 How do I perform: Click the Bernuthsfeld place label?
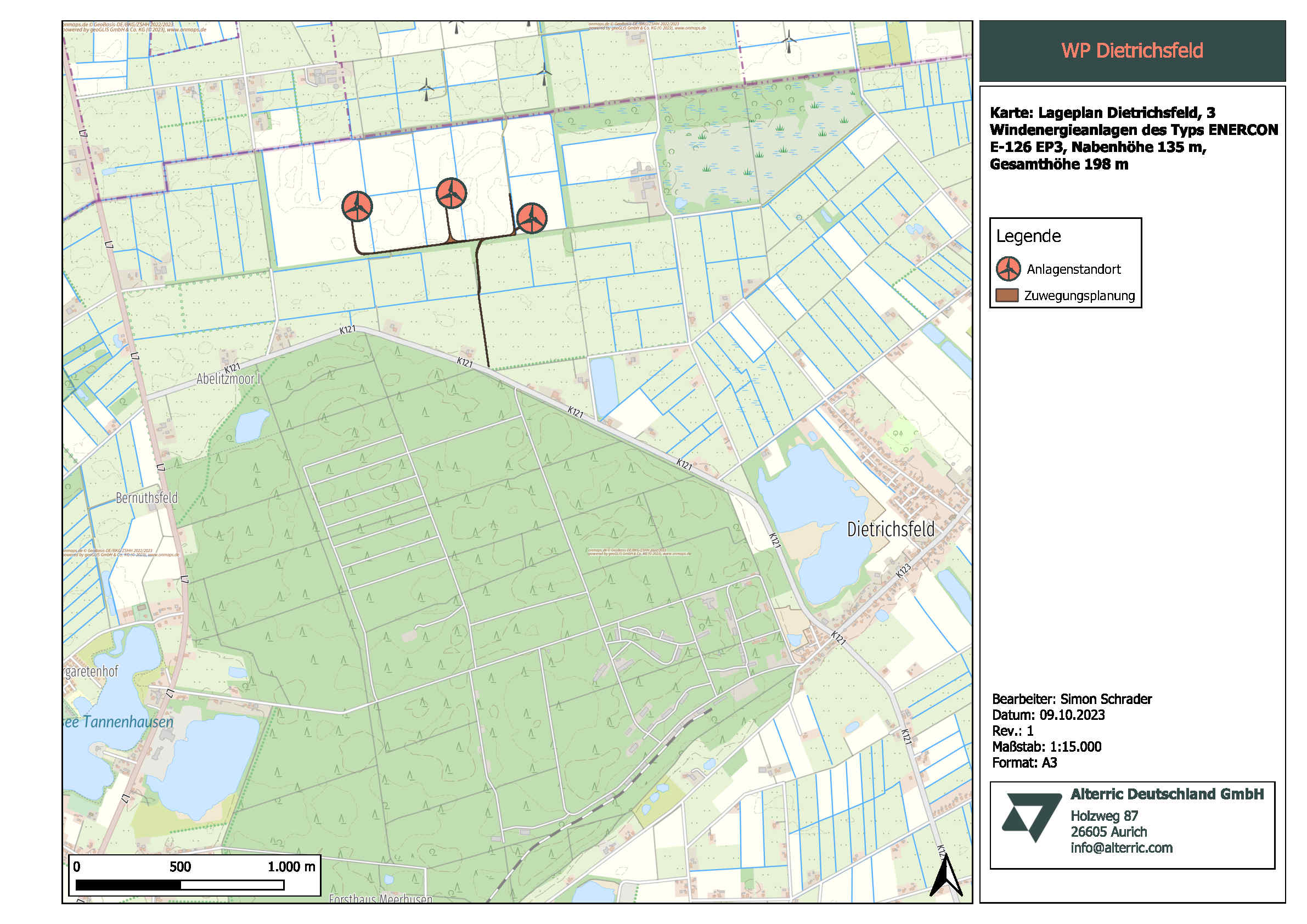click(x=147, y=498)
